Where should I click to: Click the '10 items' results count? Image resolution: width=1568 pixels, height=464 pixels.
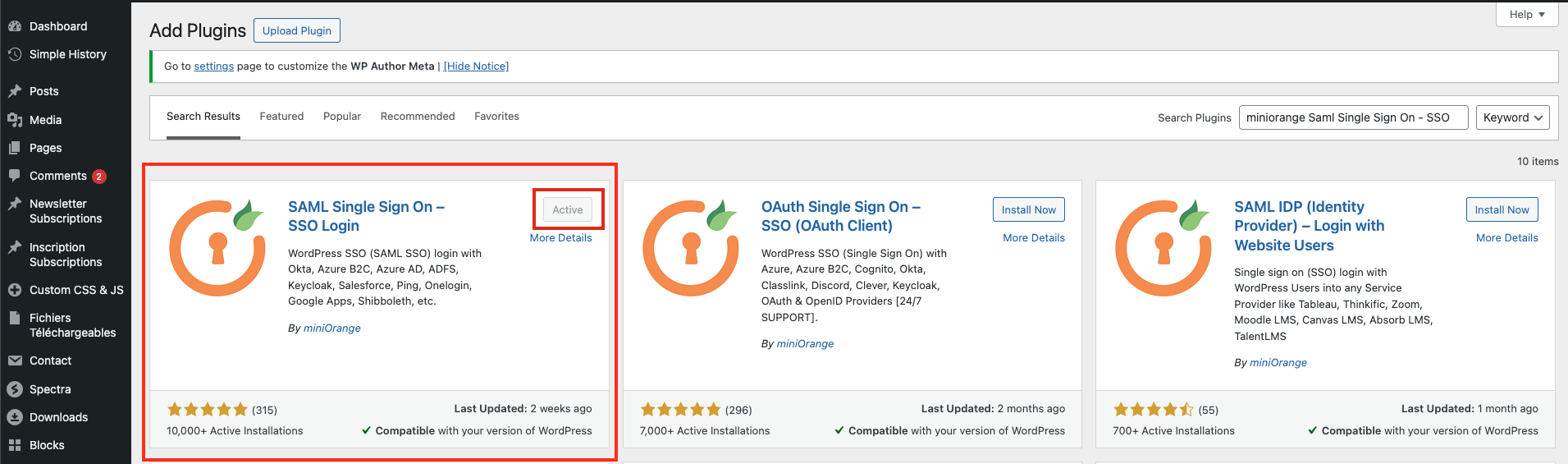coord(1538,162)
